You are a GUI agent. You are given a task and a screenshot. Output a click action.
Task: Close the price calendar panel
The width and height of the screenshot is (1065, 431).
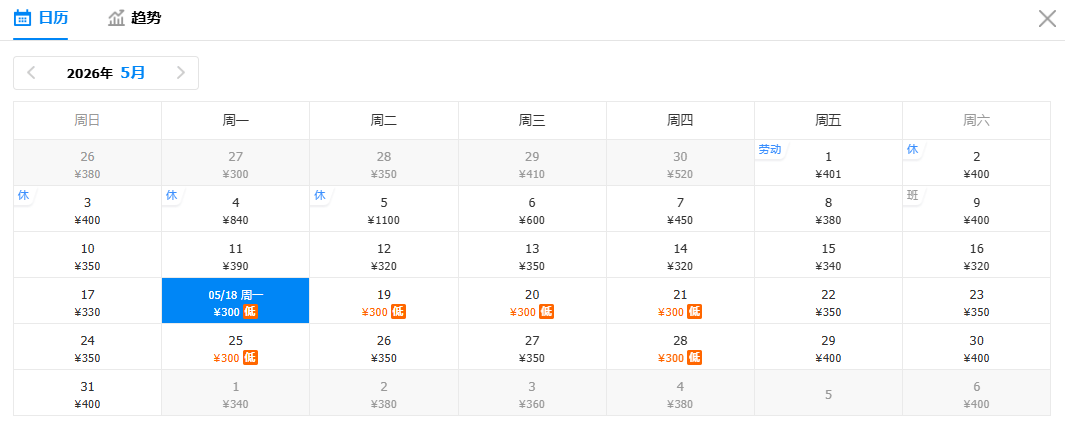(x=1047, y=18)
